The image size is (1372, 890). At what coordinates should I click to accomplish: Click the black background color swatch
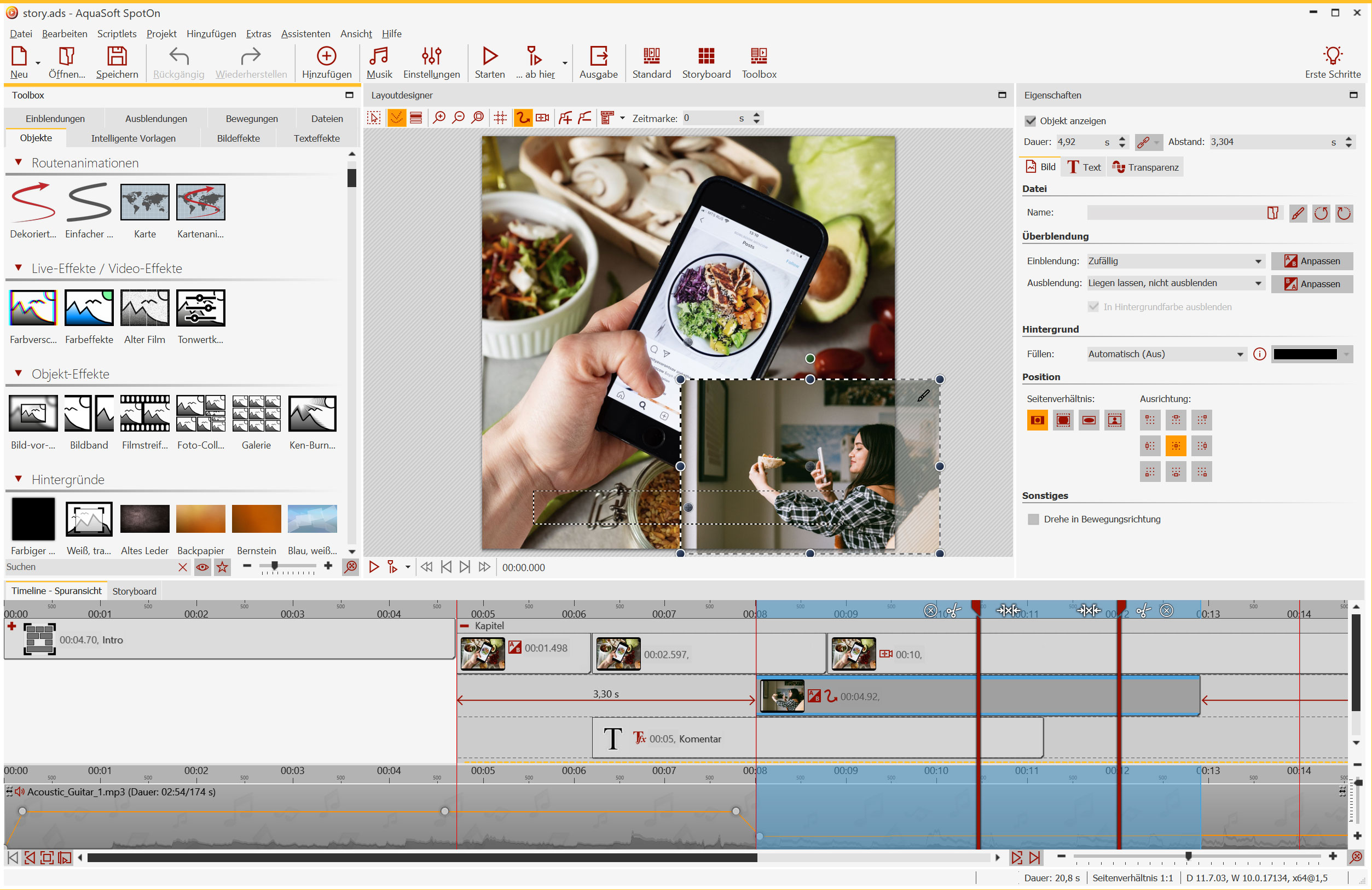(1305, 354)
